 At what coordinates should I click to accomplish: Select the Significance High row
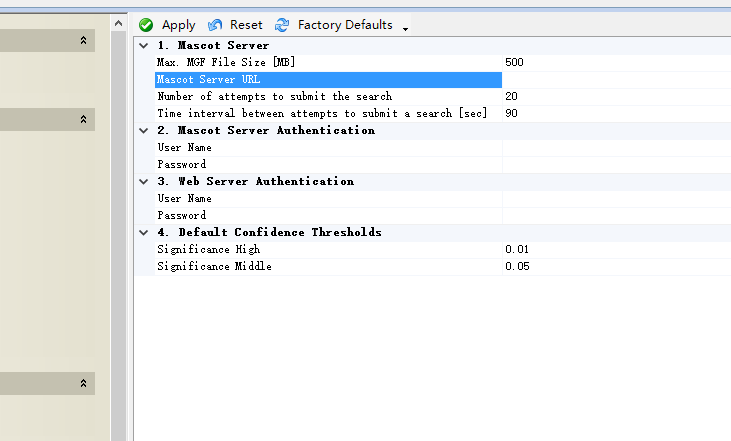pos(328,249)
